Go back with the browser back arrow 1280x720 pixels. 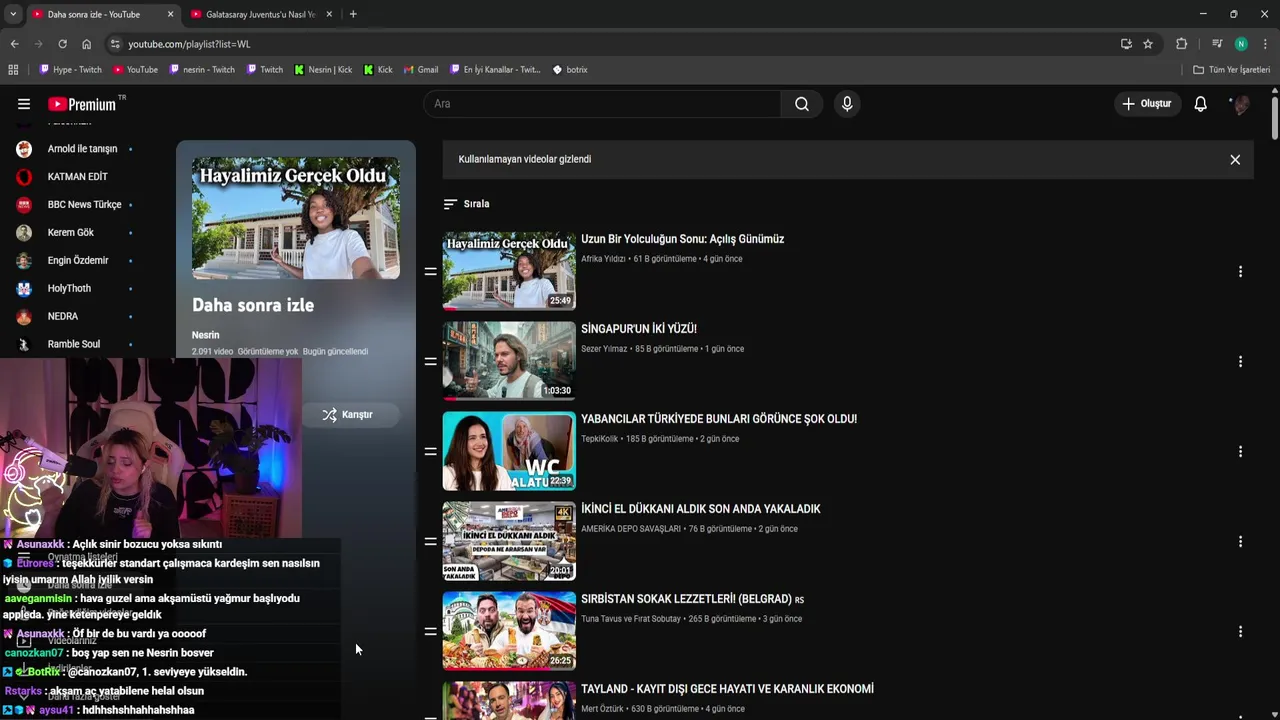pyautogui.click(x=14, y=44)
